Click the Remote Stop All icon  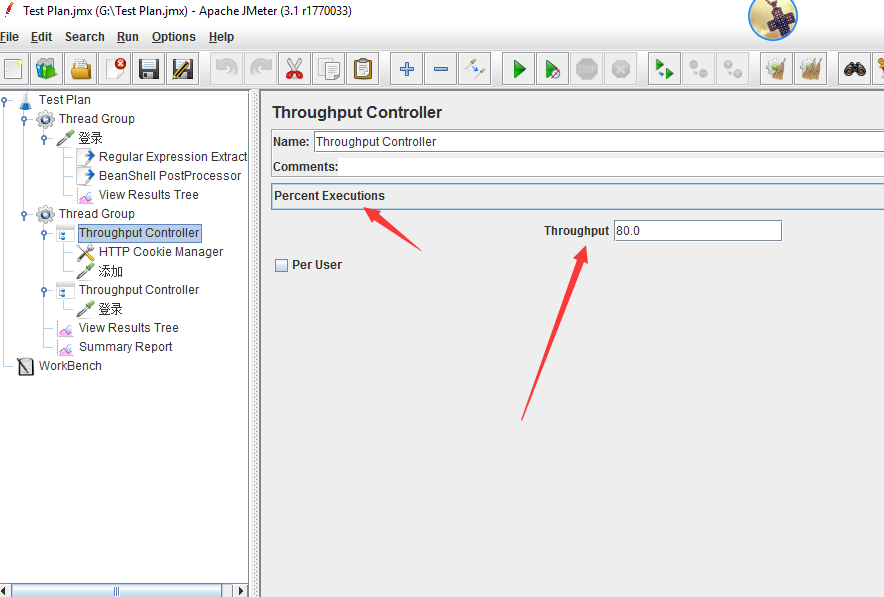pyautogui.click(x=698, y=69)
